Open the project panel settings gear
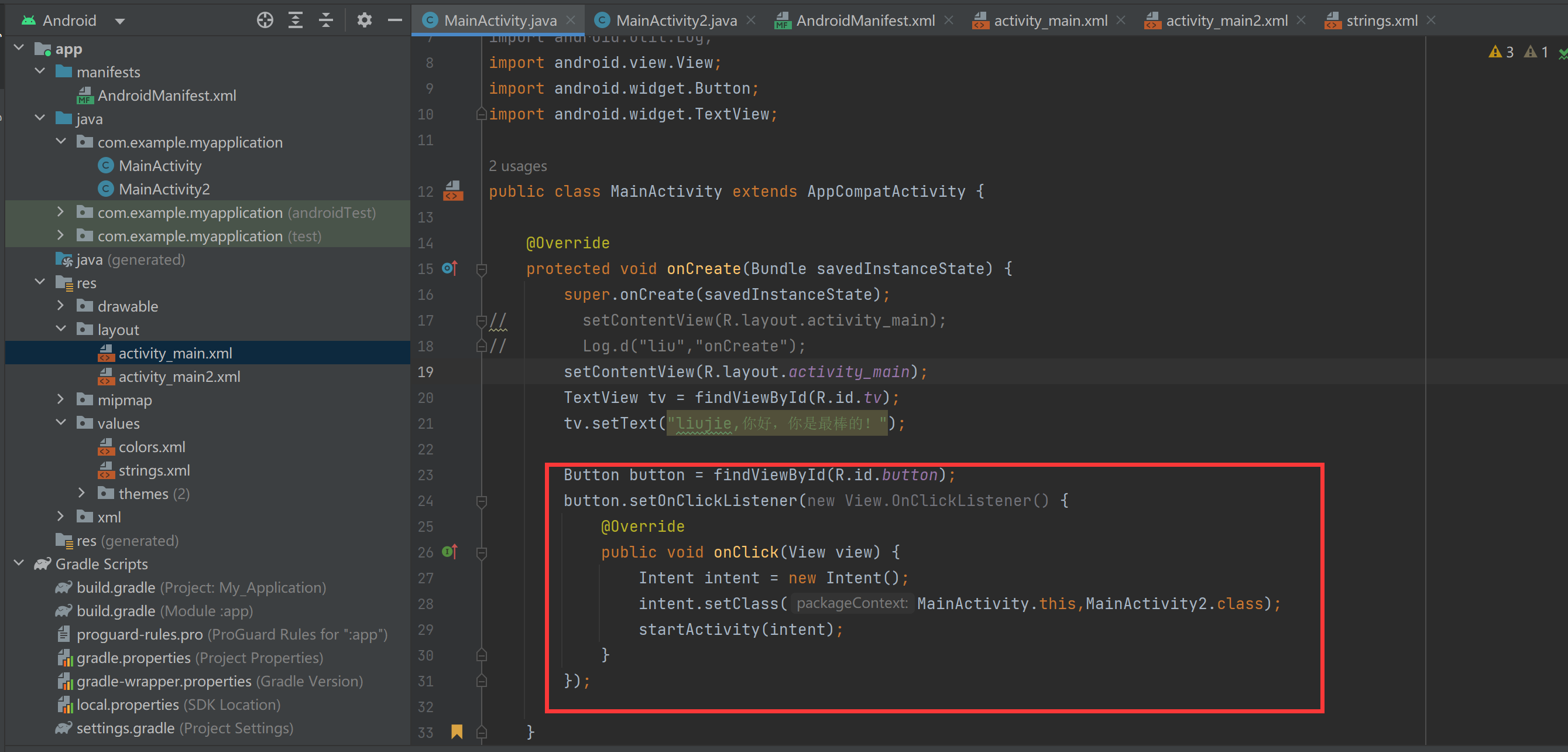Screen dimensions: 1568x752 (x=364, y=20)
